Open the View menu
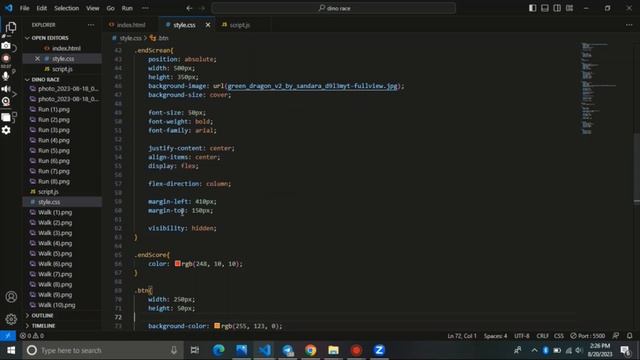Image resolution: width=640 pixels, height=360 pixels. [x=93, y=8]
